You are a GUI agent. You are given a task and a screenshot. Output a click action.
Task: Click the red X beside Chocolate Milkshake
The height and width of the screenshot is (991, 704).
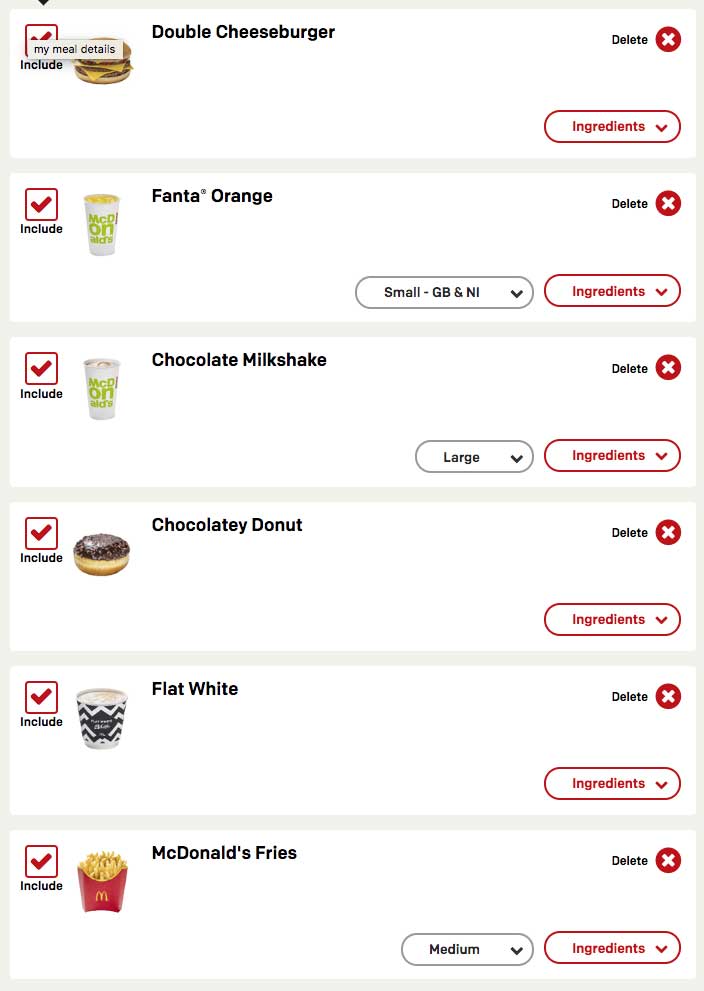668,368
